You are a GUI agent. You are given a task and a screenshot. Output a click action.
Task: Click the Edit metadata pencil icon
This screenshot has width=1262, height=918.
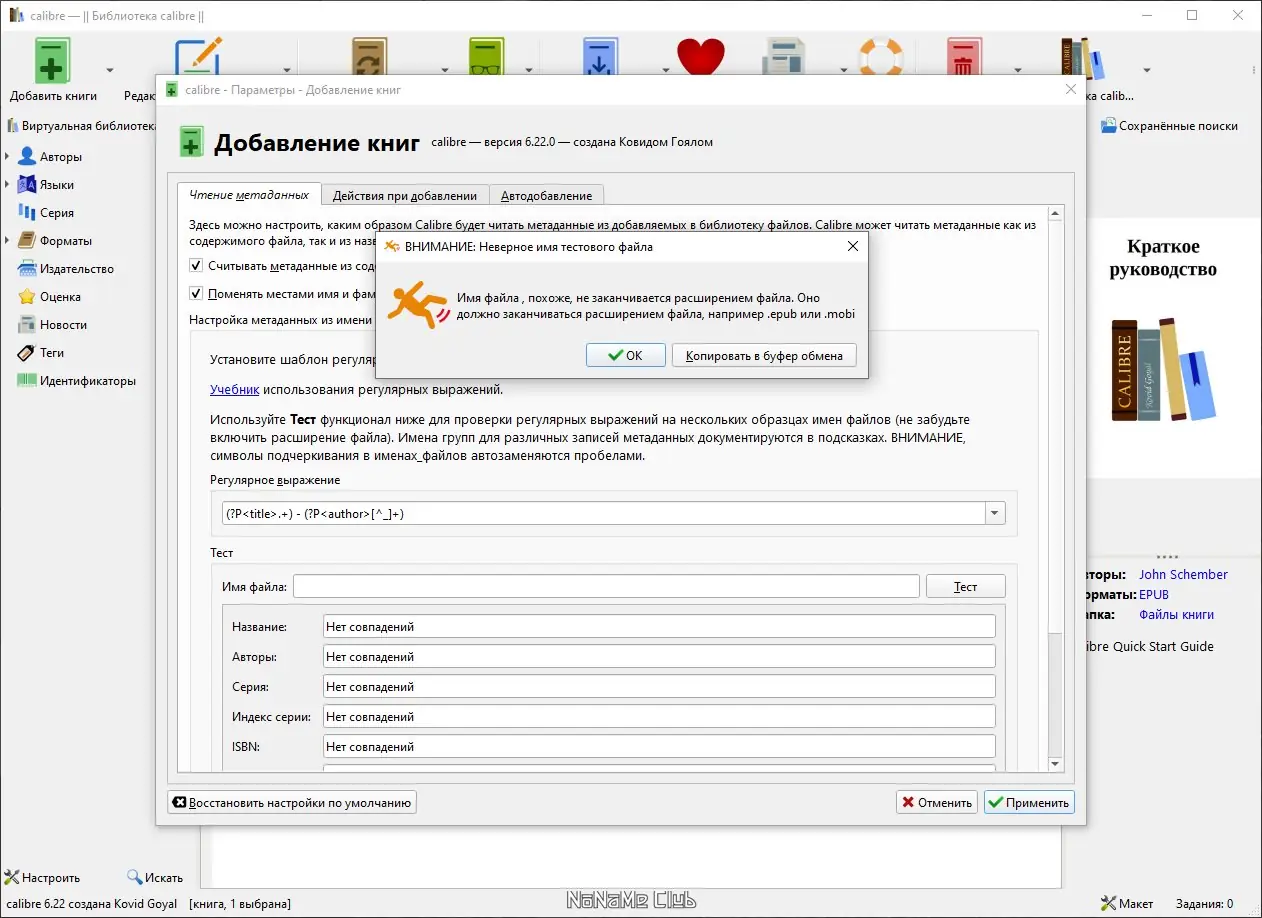coord(198,57)
